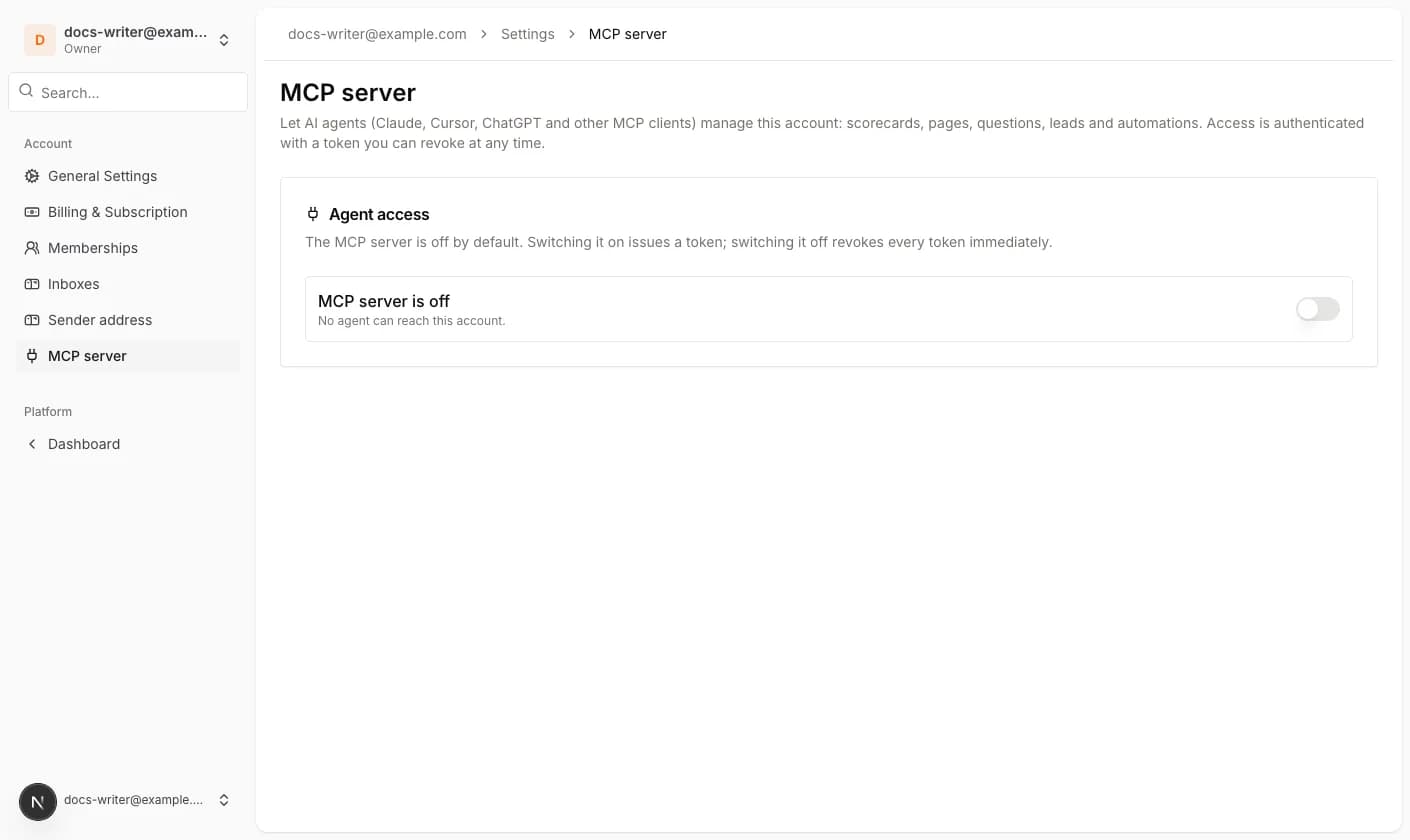The width and height of the screenshot is (1410, 840).
Task: Open the user menu chevron at bottom
Action: [224, 800]
